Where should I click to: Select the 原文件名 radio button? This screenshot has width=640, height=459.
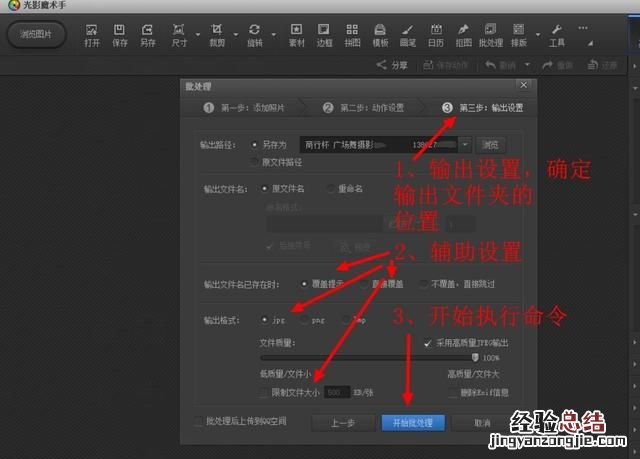tap(264, 188)
